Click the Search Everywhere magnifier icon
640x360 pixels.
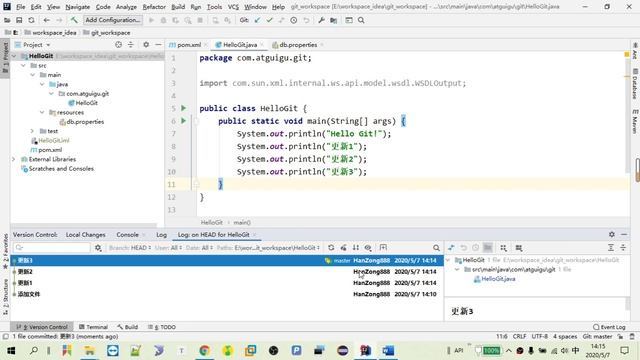pyautogui.click(x=361, y=20)
